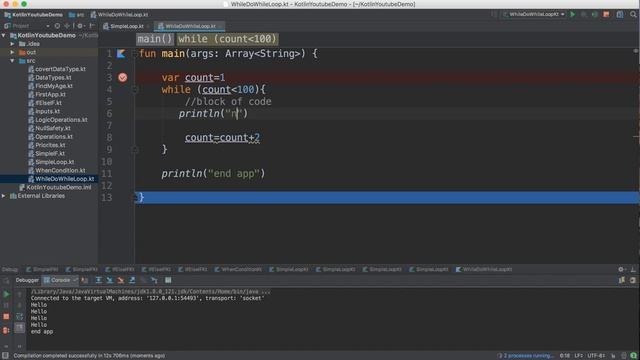This screenshot has width=640, height=360.
Task: Open Search Everywhere magnifier icon
Action: (x=633, y=14)
